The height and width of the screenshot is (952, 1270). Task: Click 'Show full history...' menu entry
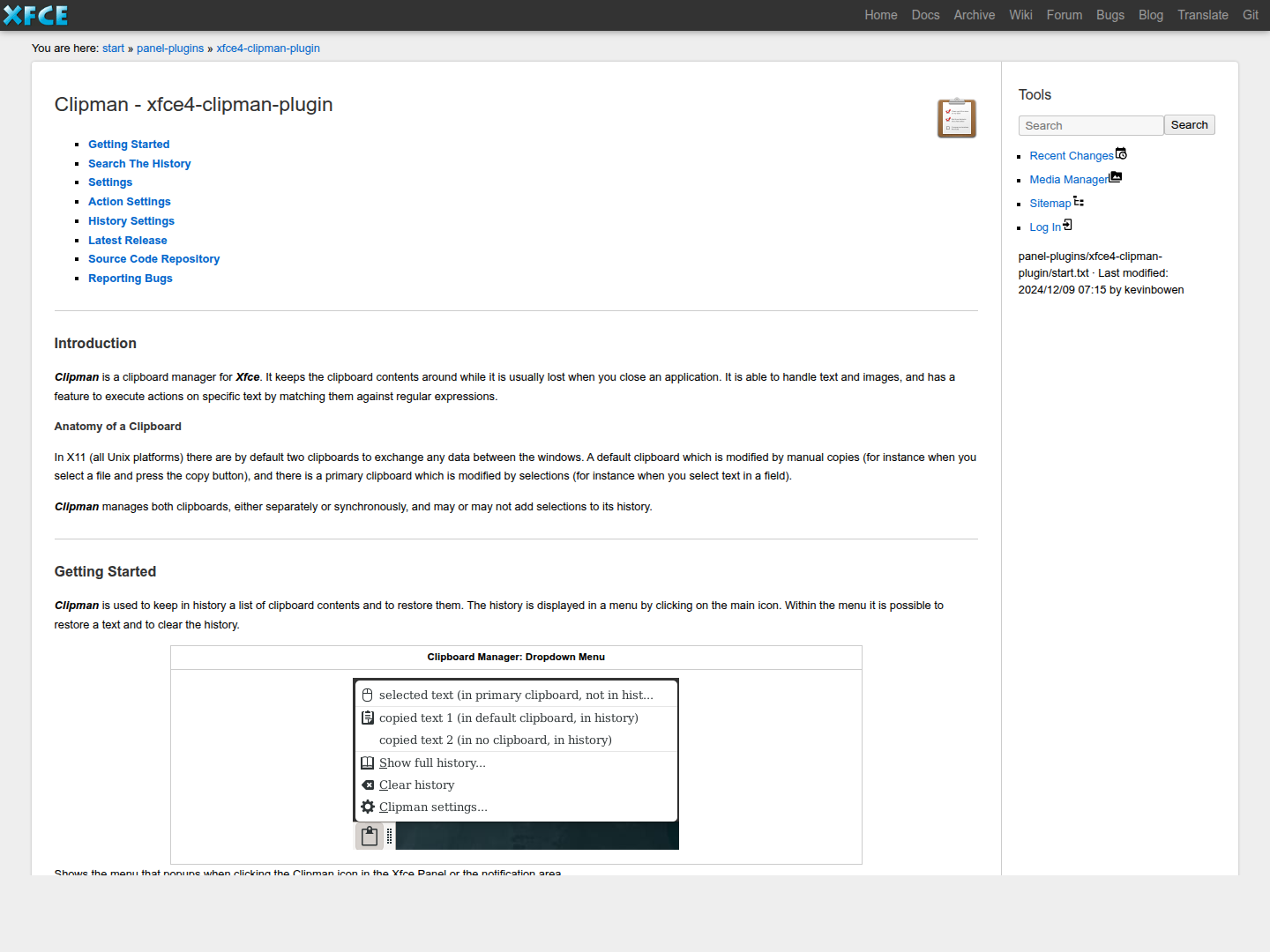pyautogui.click(x=516, y=762)
